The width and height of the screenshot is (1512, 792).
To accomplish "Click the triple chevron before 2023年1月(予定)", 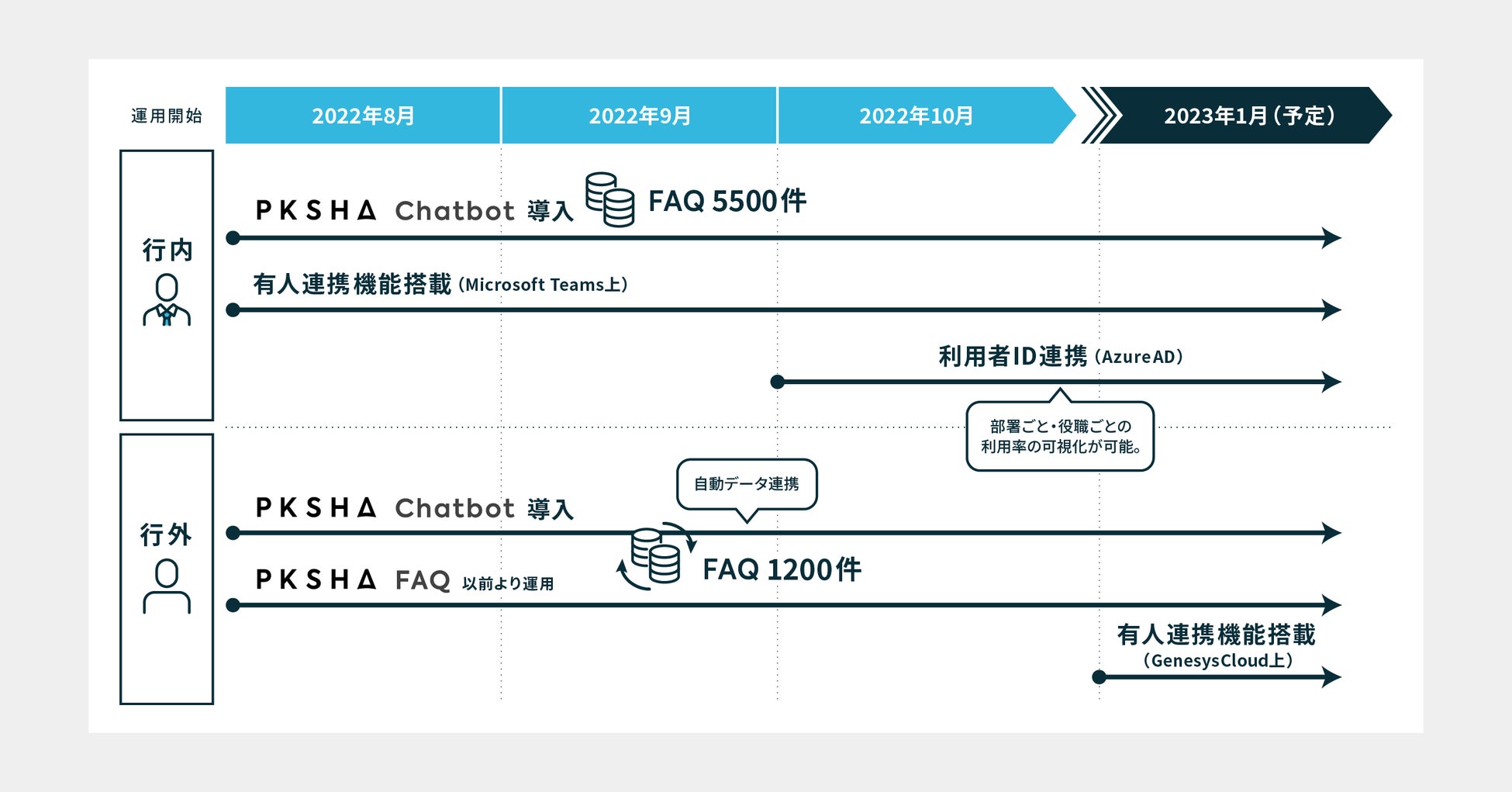I will tap(1101, 116).
